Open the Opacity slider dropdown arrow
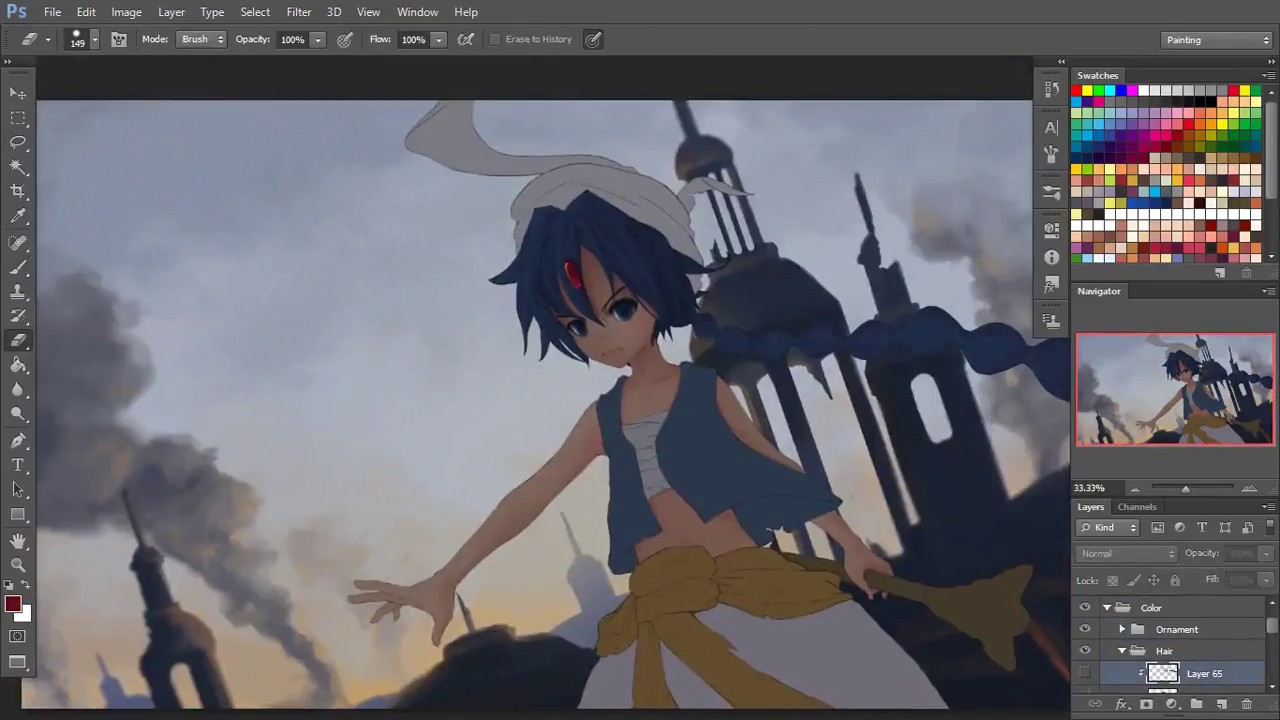The height and width of the screenshot is (720, 1280). point(317,40)
